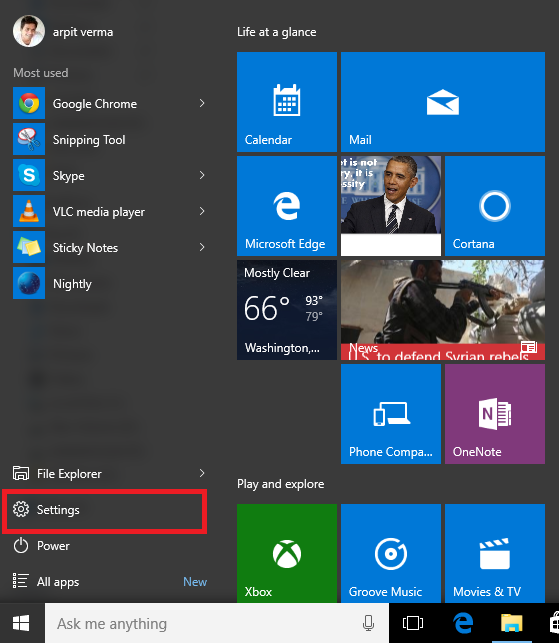Click the New label beside All apps

195,581
